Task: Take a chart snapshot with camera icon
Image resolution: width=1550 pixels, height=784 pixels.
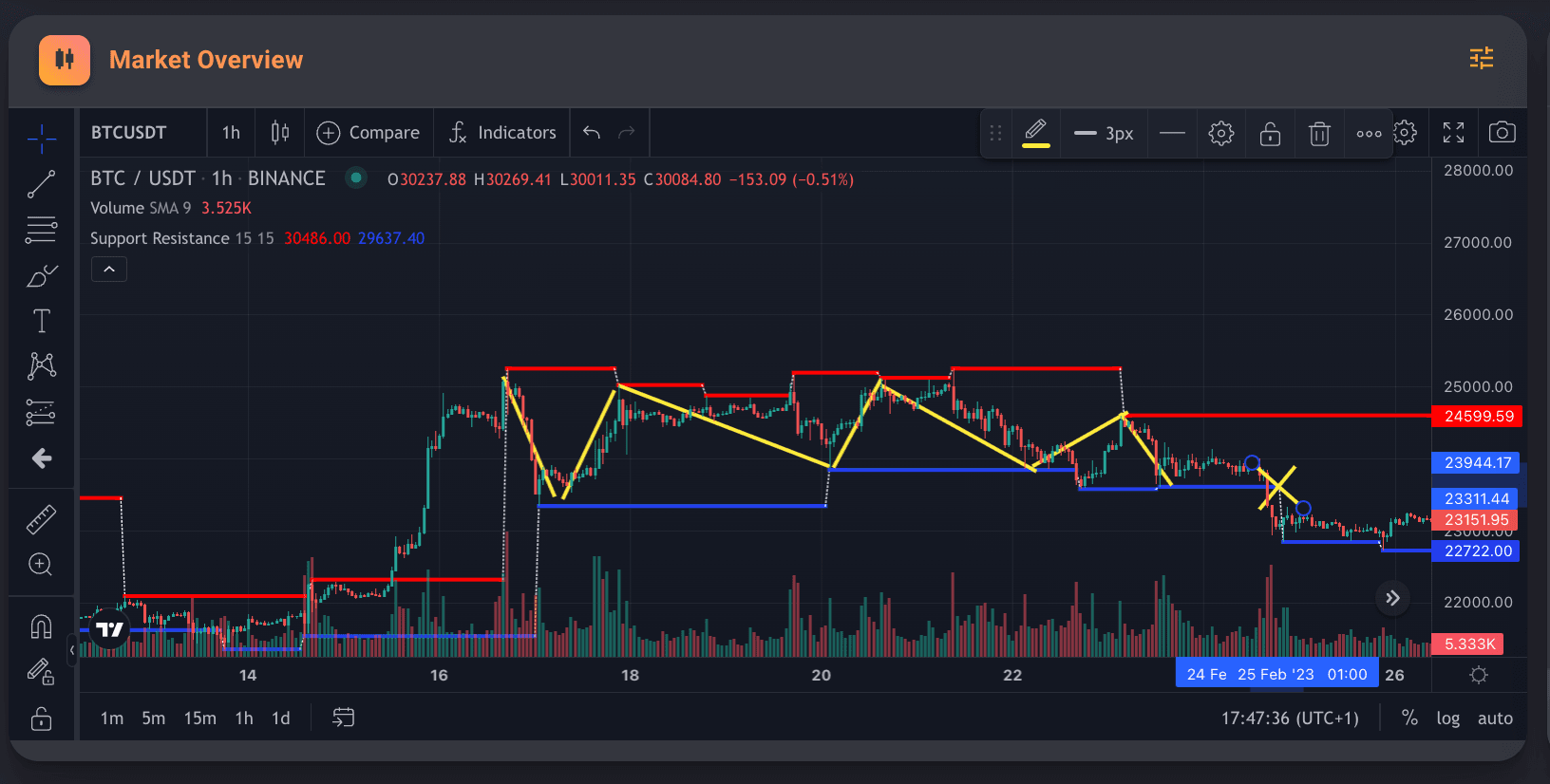Action: [x=1502, y=133]
